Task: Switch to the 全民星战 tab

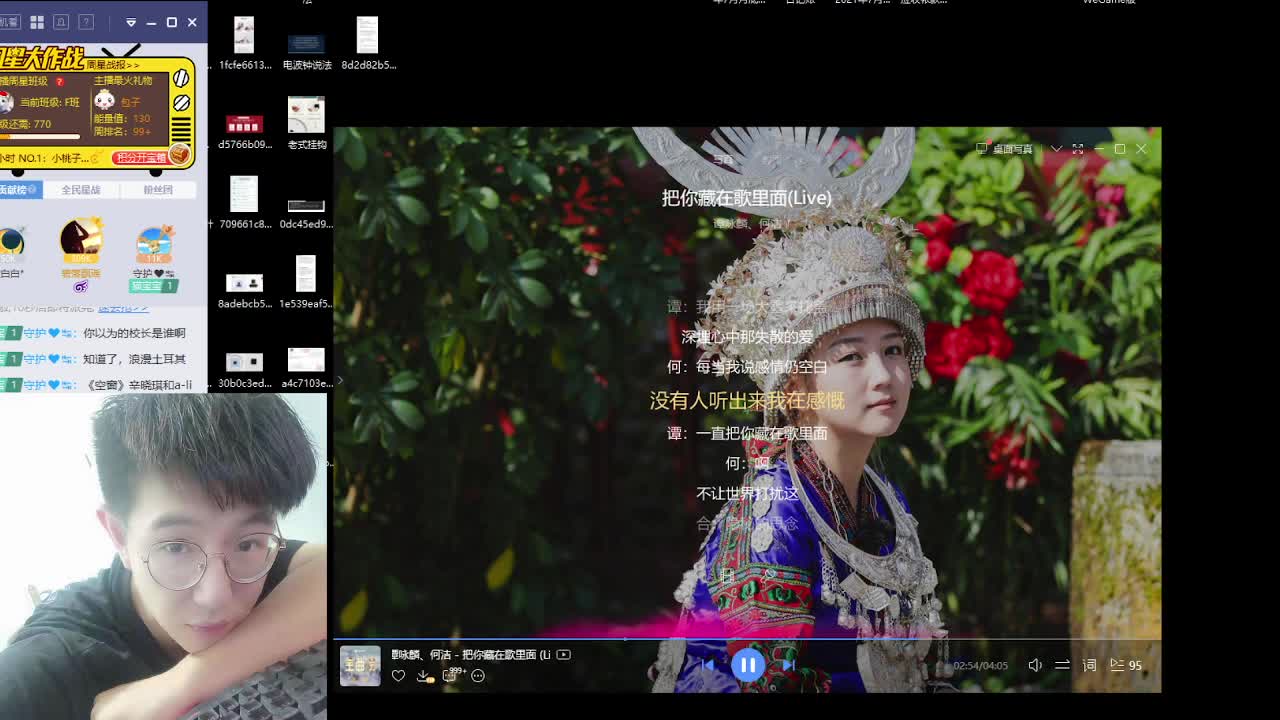Action: [81, 189]
